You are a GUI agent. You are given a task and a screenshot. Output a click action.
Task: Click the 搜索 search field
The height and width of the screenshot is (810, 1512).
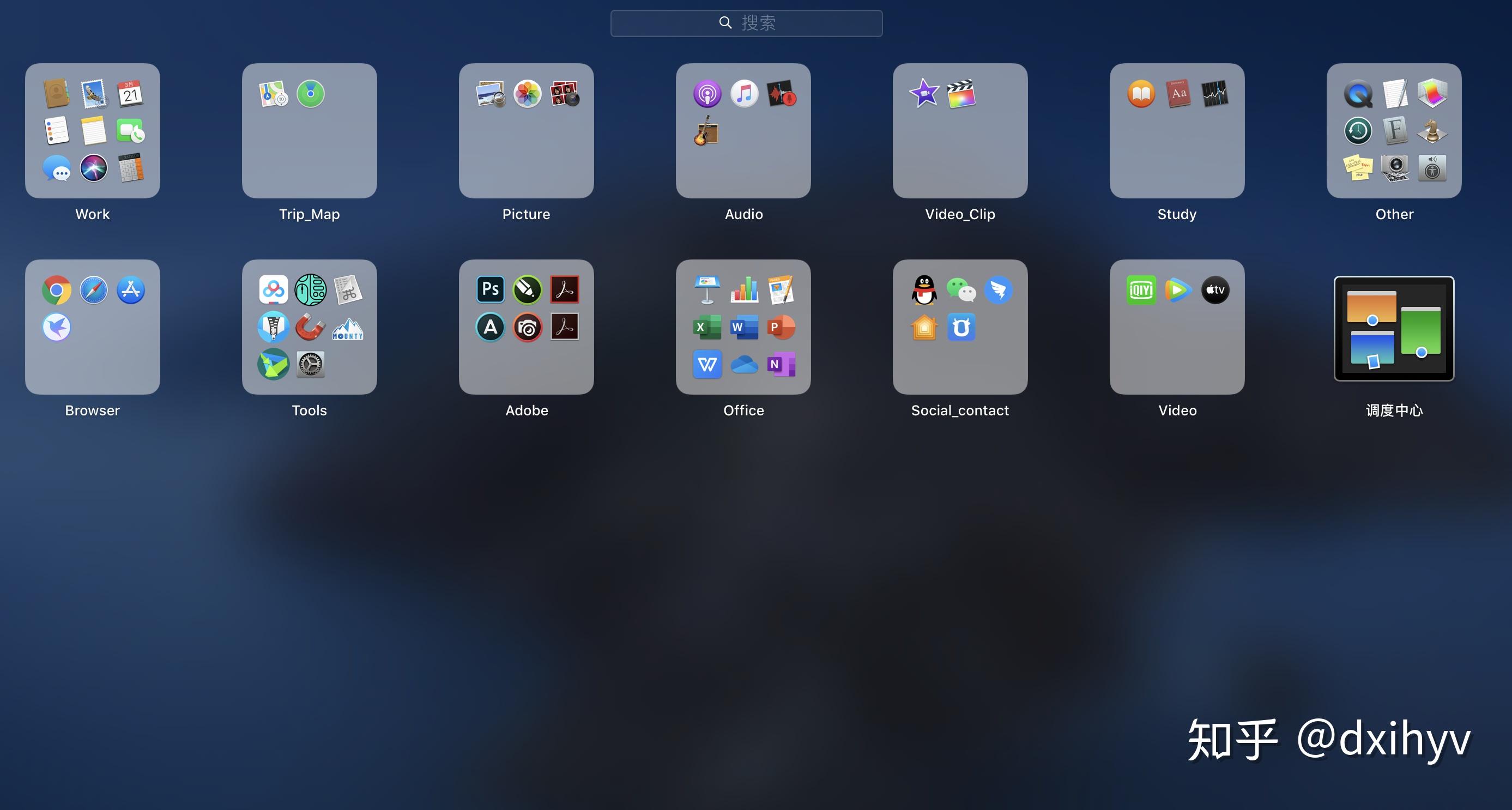[746, 23]
